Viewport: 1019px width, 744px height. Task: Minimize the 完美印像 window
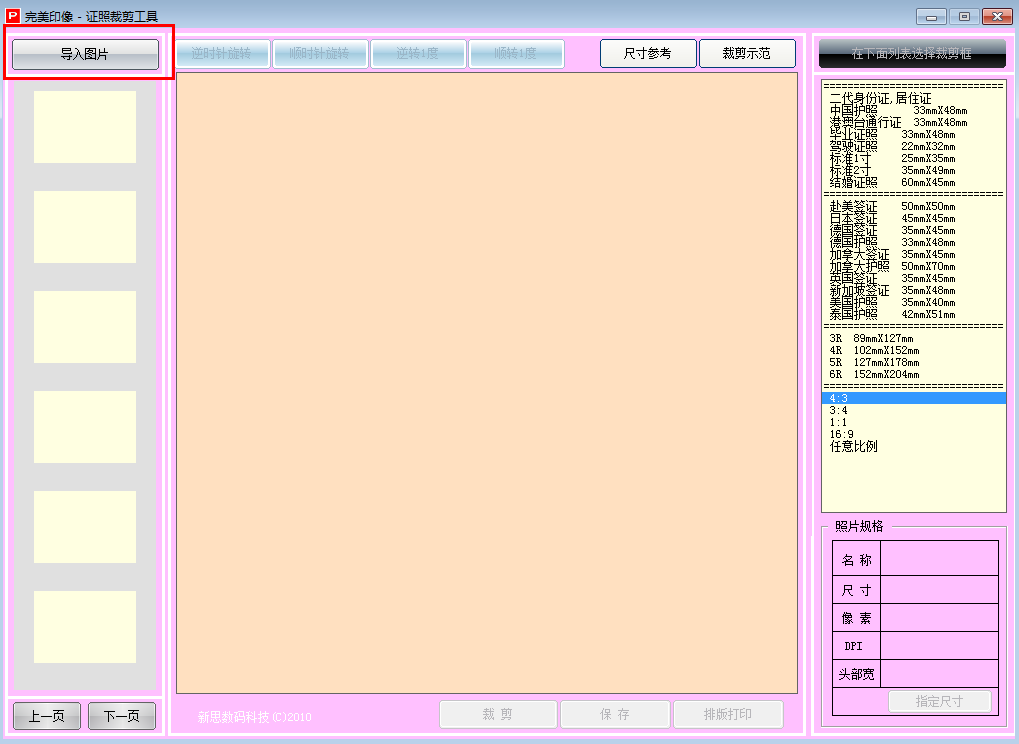pyautogui.click(x=931, y=16)
